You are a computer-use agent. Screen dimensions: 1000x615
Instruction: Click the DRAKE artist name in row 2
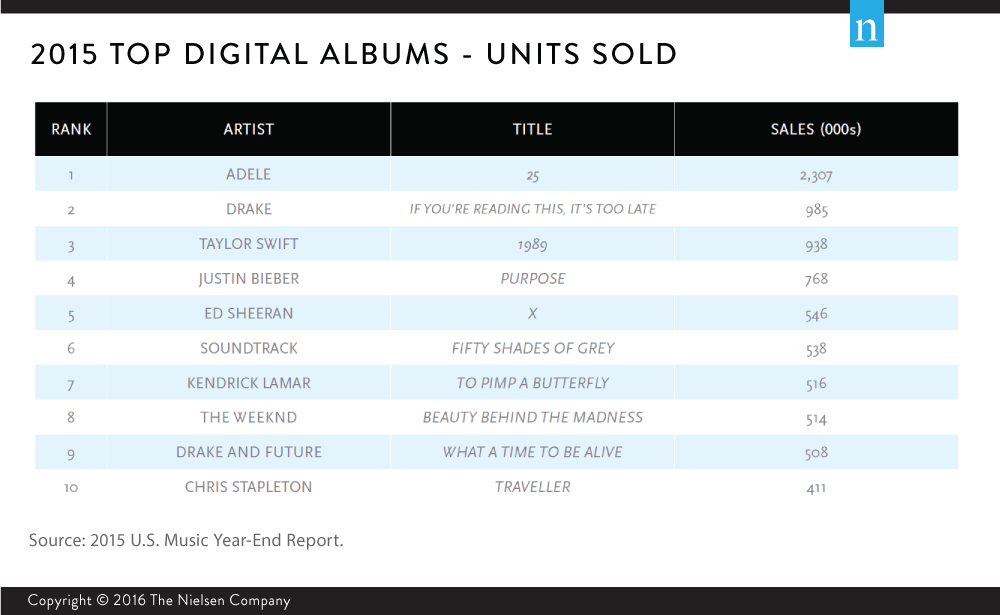tap(249, 209)
